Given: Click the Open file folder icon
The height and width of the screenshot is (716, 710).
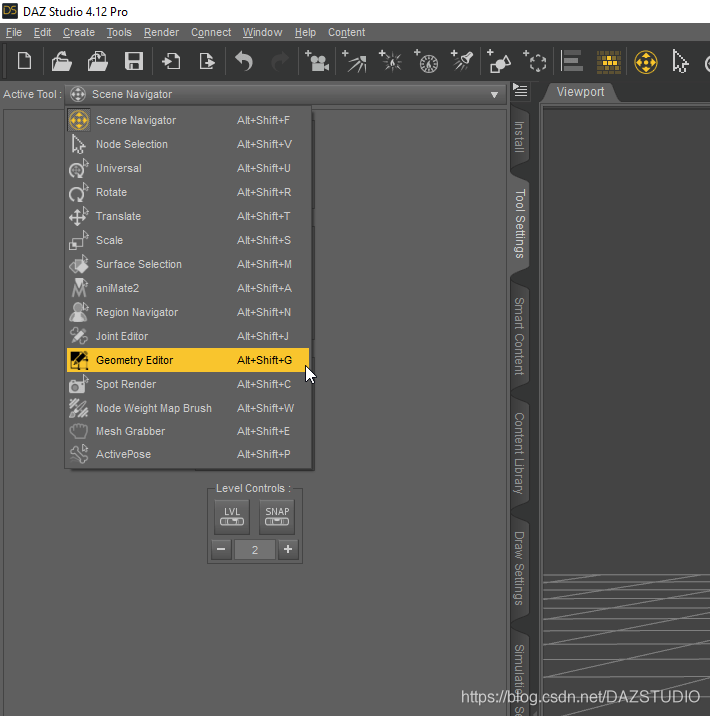Looking at the screenshot, I should coord(61,61).
